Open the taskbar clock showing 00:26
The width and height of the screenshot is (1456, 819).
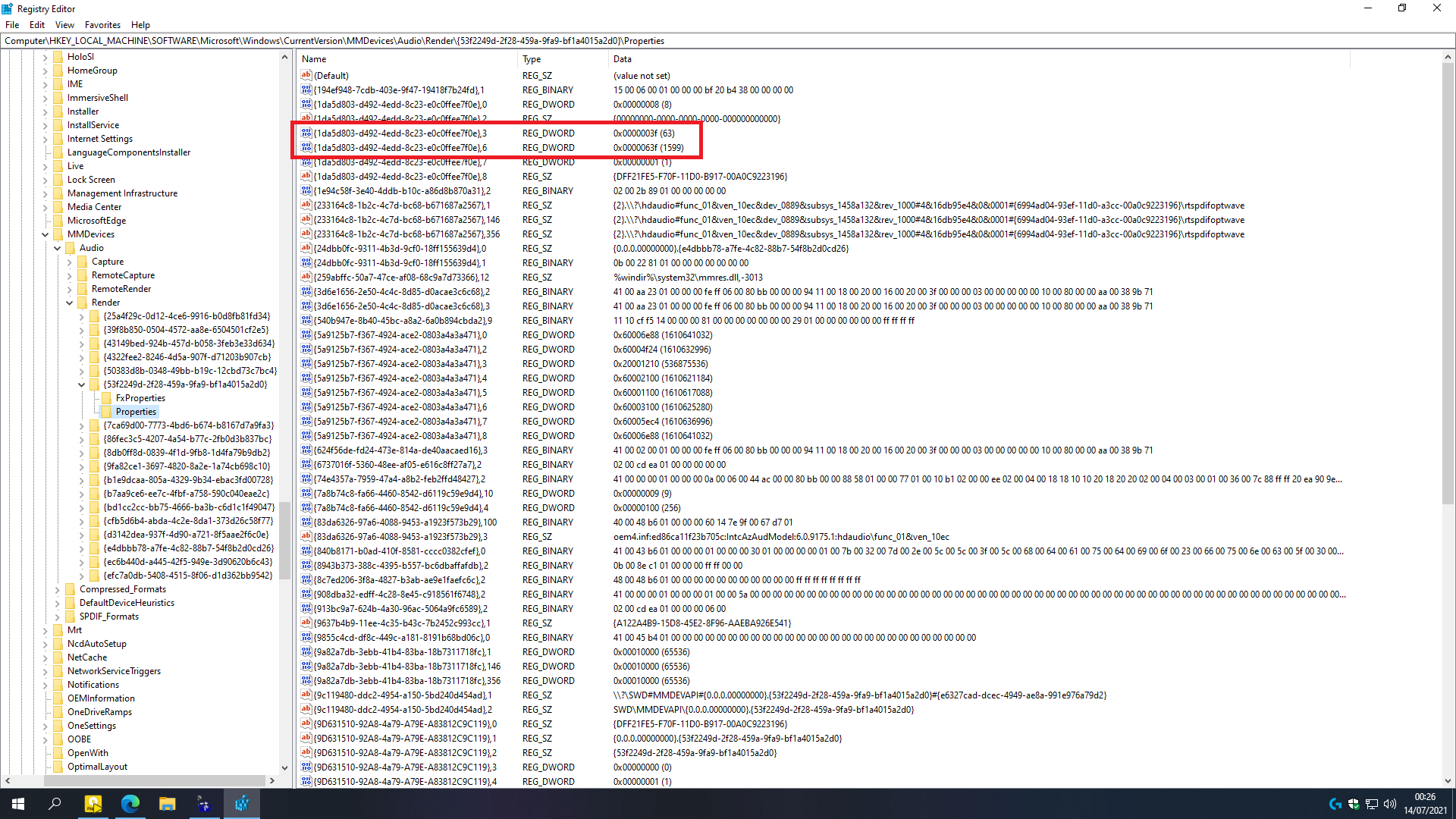click(x=1425, y=804)
